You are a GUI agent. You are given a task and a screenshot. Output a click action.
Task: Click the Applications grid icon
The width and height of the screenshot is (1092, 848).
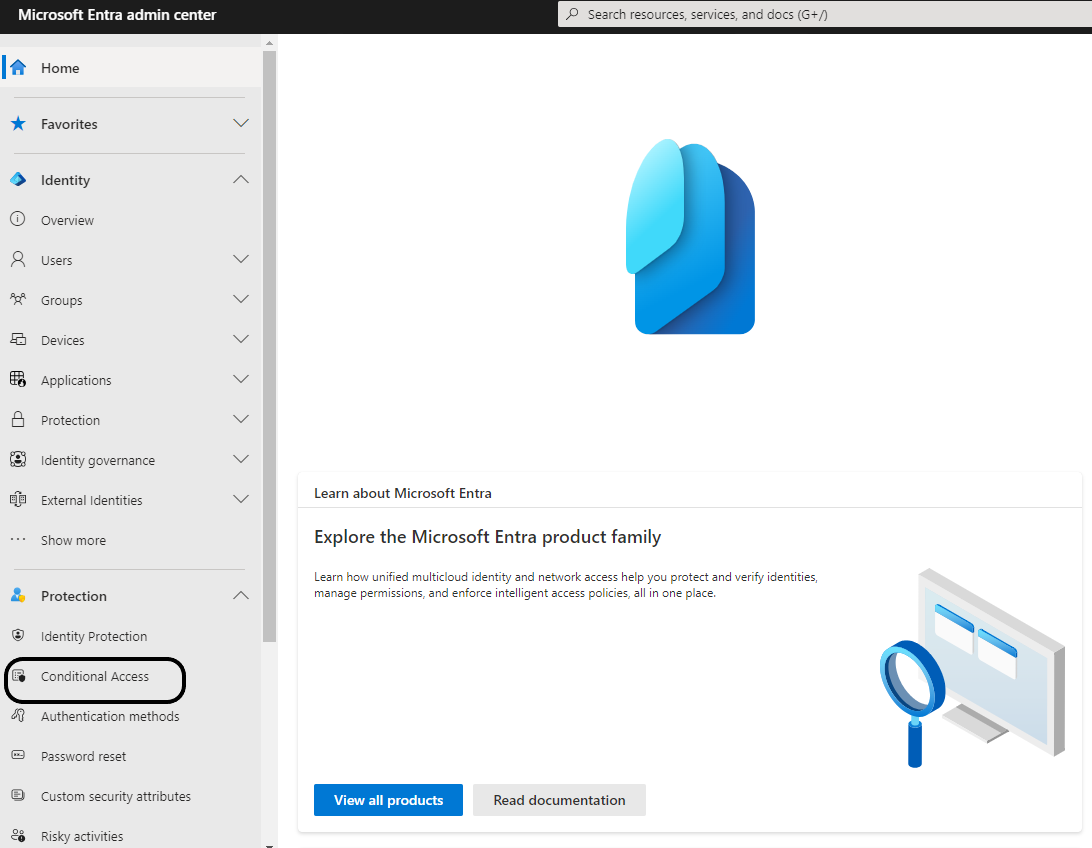click(18, 379)
